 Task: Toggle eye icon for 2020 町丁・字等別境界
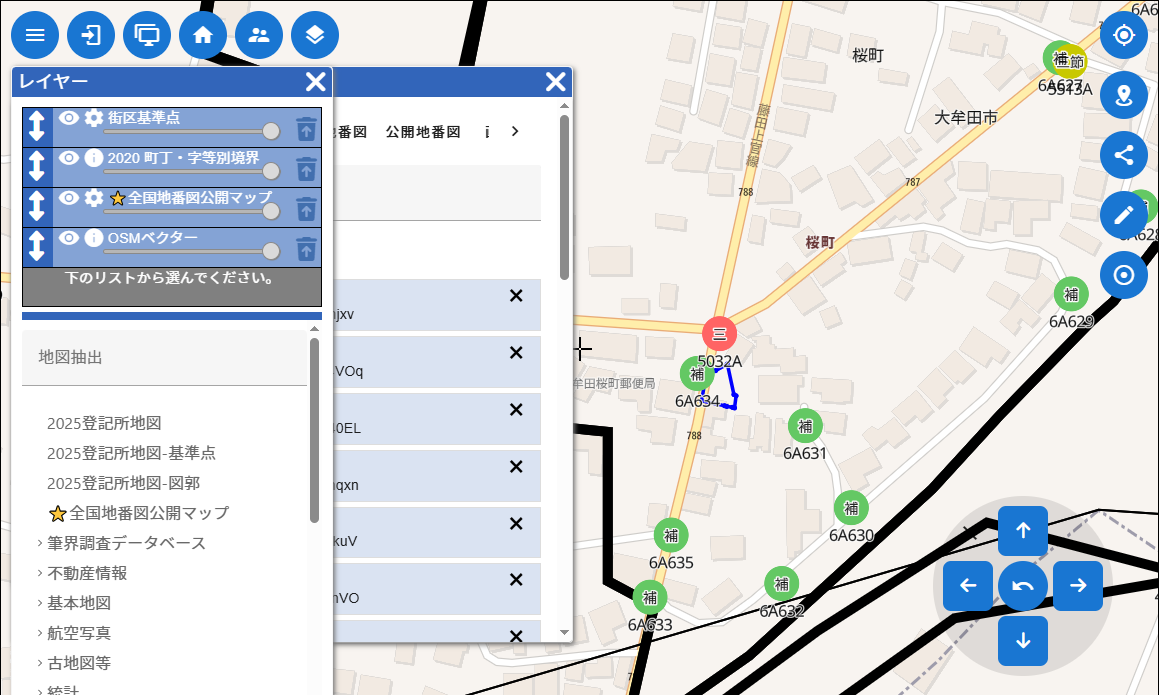pyautogui.click(x=68, y=158)
